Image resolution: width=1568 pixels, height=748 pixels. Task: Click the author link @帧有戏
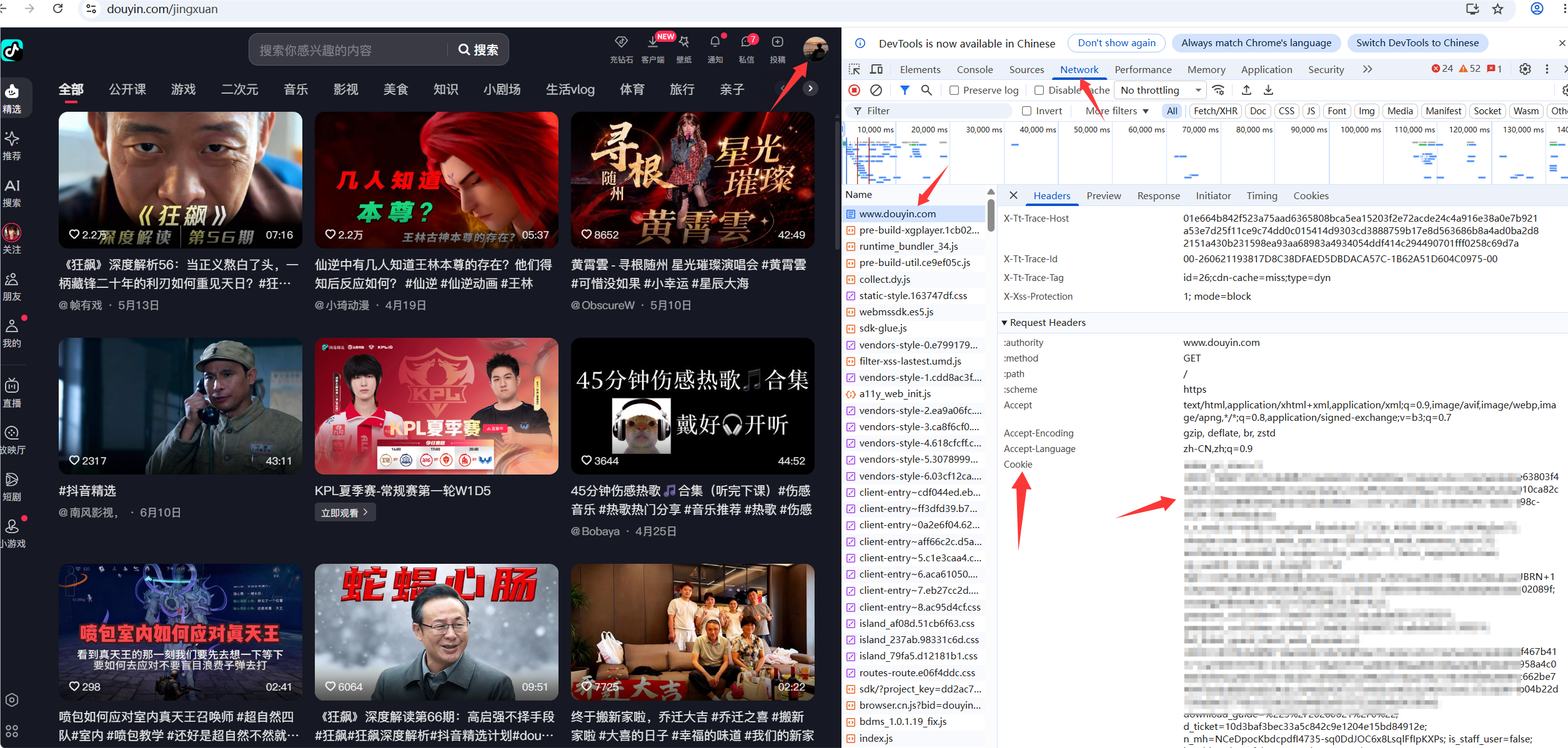(80, 305)
